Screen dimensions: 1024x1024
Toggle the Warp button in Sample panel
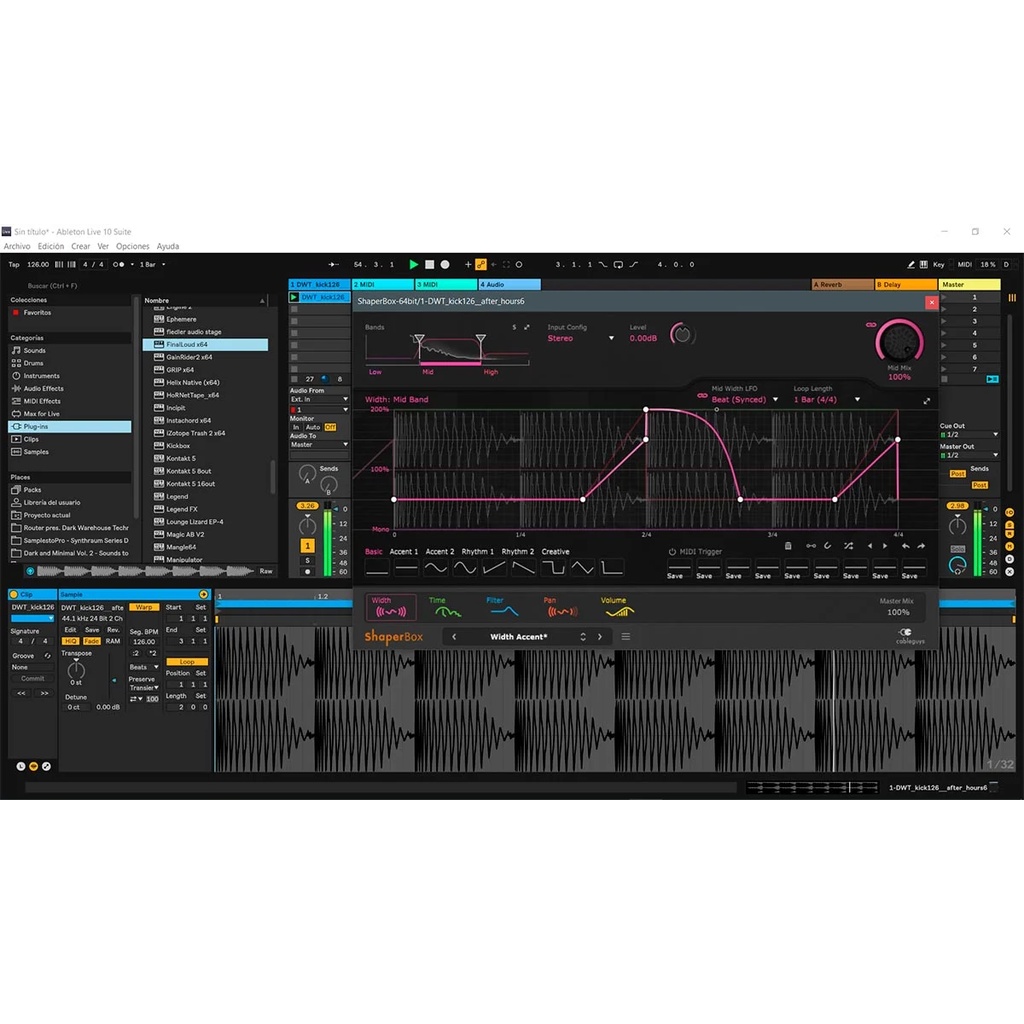[144, 607]
